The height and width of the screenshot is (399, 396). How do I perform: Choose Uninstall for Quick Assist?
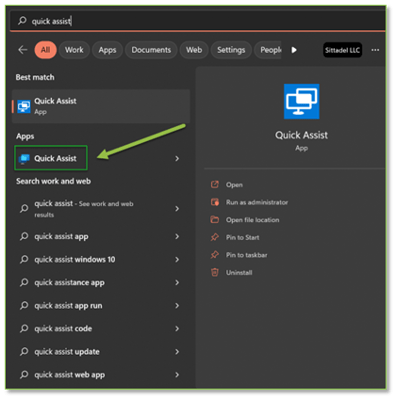[239, 273]
